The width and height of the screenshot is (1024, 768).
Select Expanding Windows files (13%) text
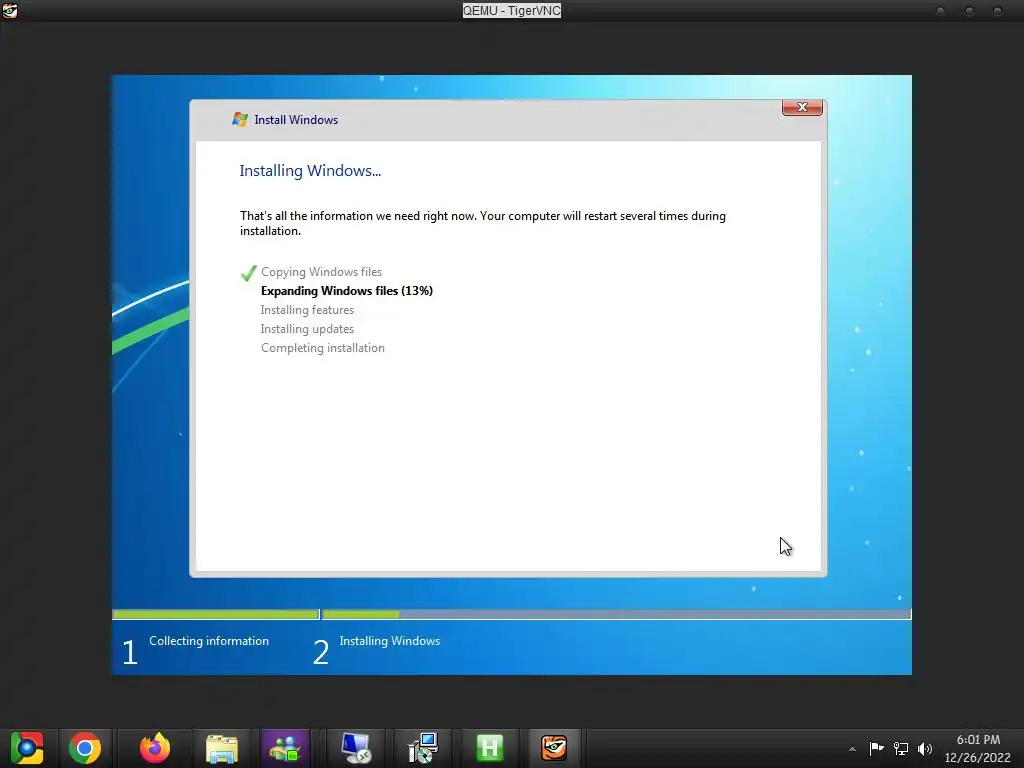pos(347,291)
